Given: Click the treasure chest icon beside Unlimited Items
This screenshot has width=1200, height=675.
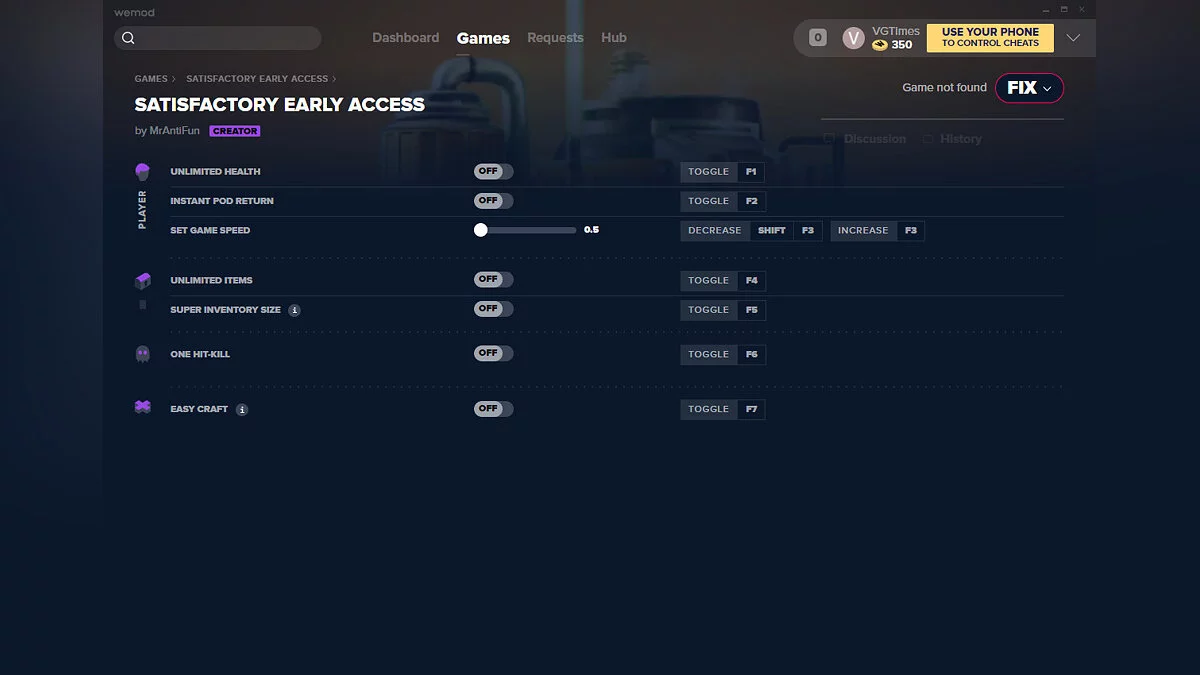Looking at the screenshot, I should click(x=142, y=280).
